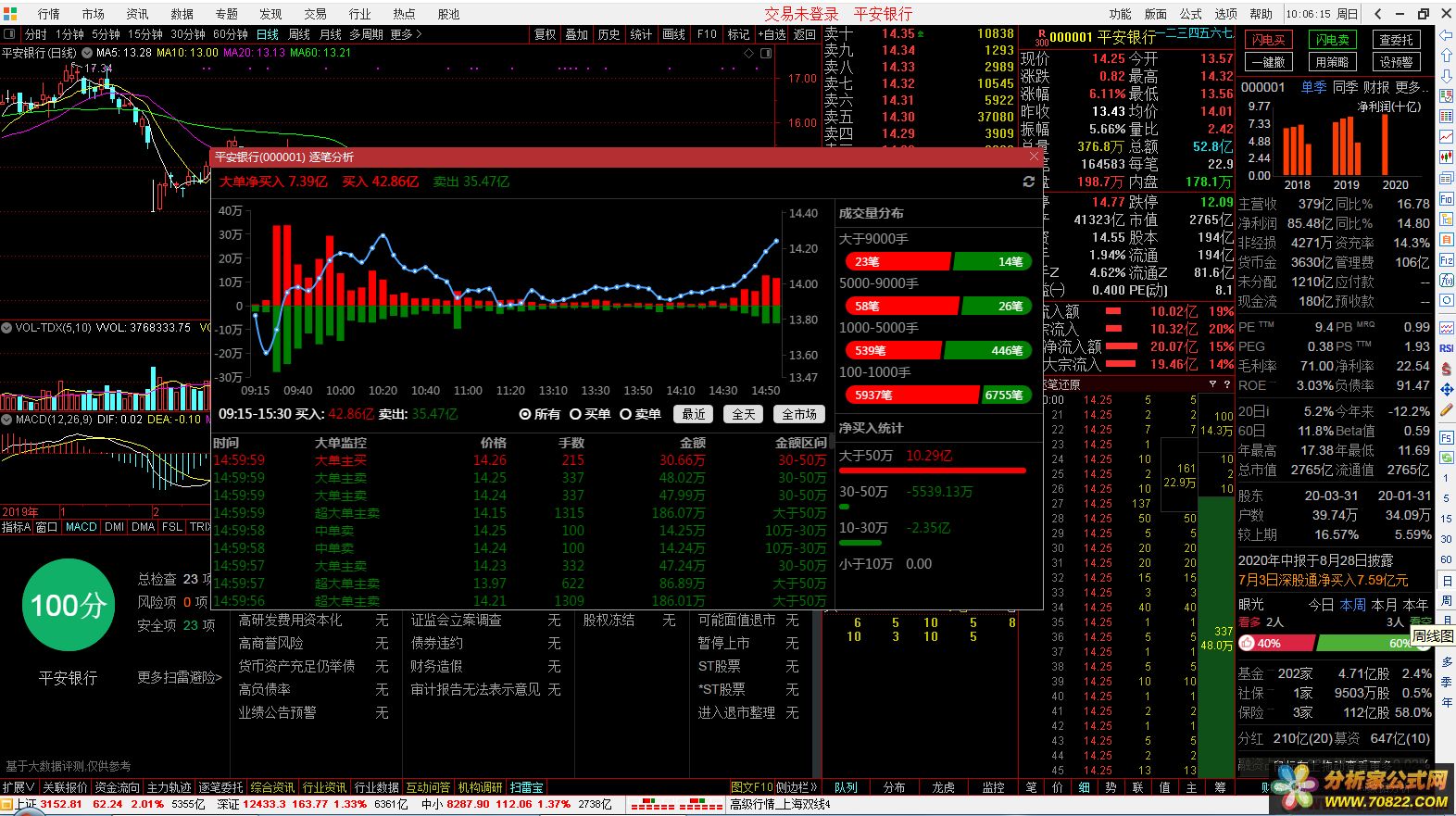Switch to the 周线 period tab
1456x816 pixels.
pos(299,34)
